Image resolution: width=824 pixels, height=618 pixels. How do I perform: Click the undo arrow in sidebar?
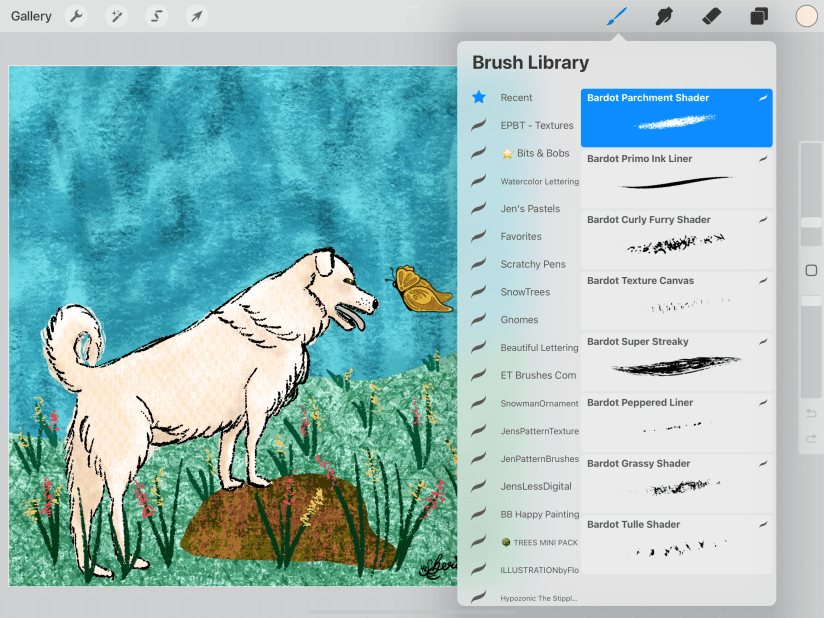pos(811,414)
